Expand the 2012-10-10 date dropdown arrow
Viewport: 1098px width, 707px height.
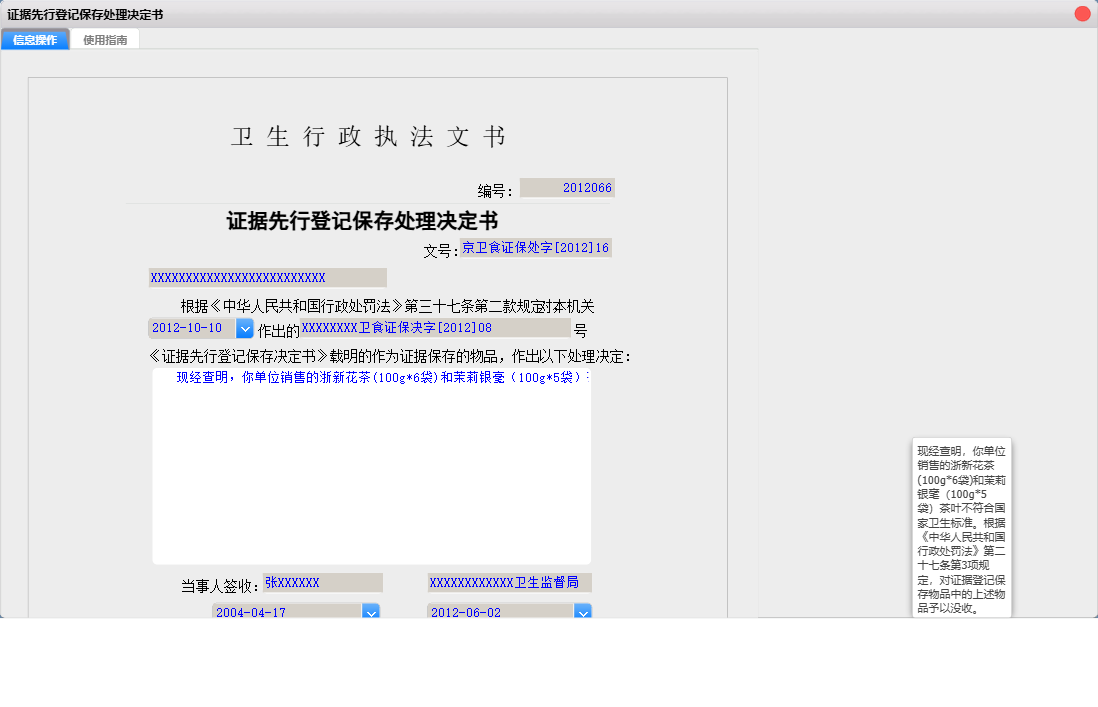(245, 329)
